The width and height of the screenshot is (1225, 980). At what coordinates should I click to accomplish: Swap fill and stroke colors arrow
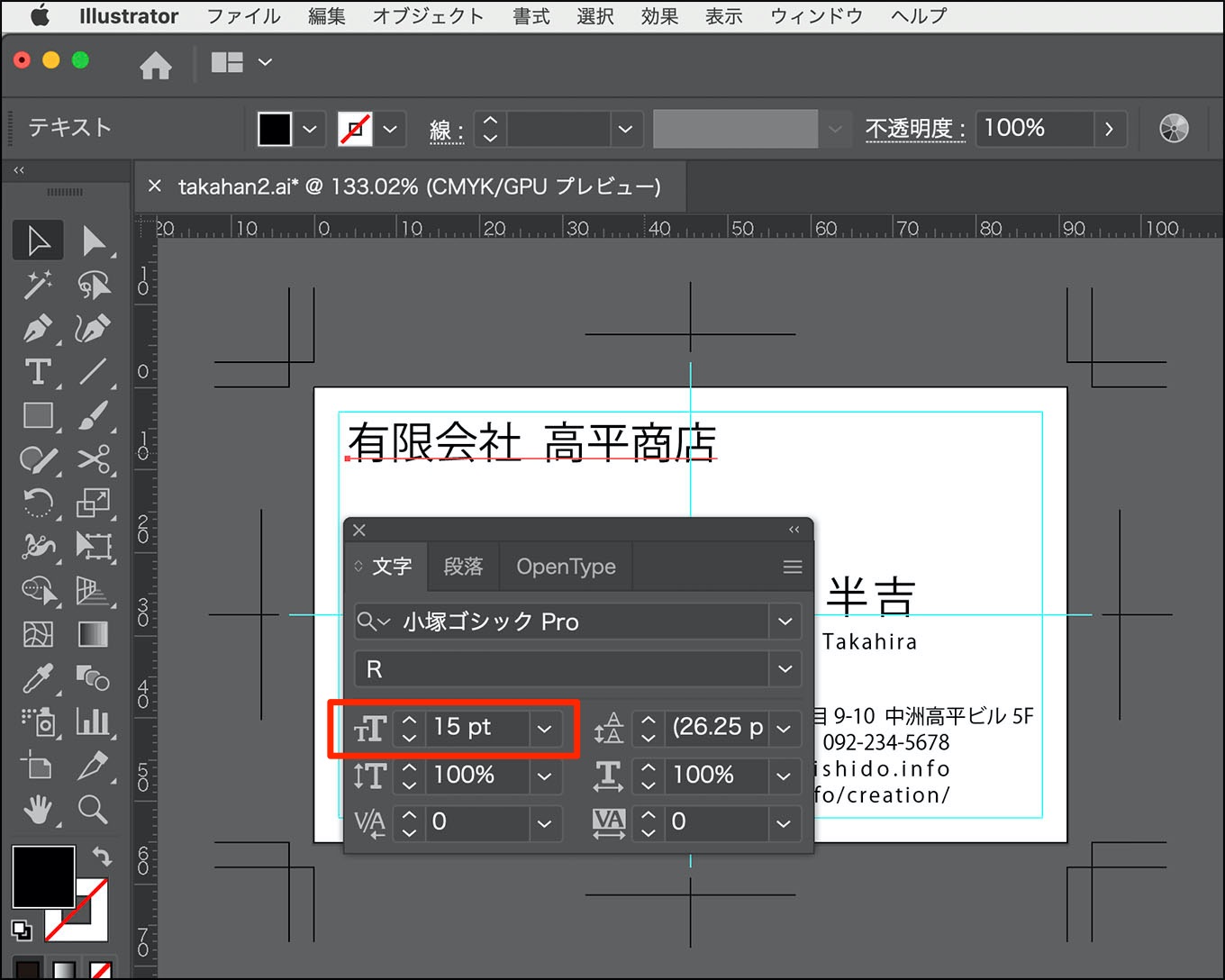click(x=102, y=855)
